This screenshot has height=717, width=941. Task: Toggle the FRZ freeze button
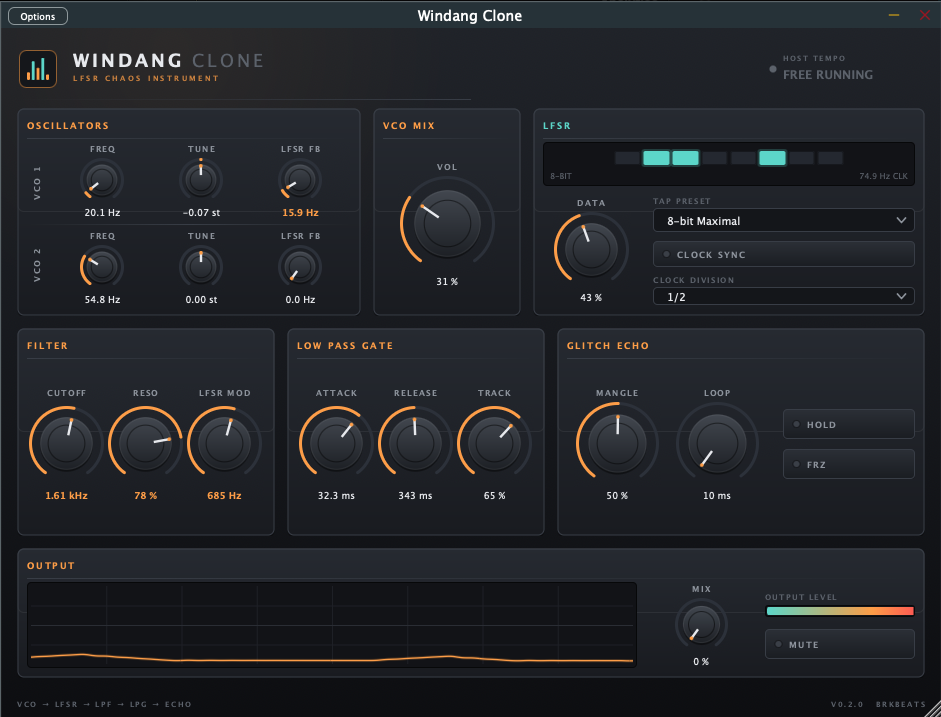pyautogui.click(x=849, y=464)
